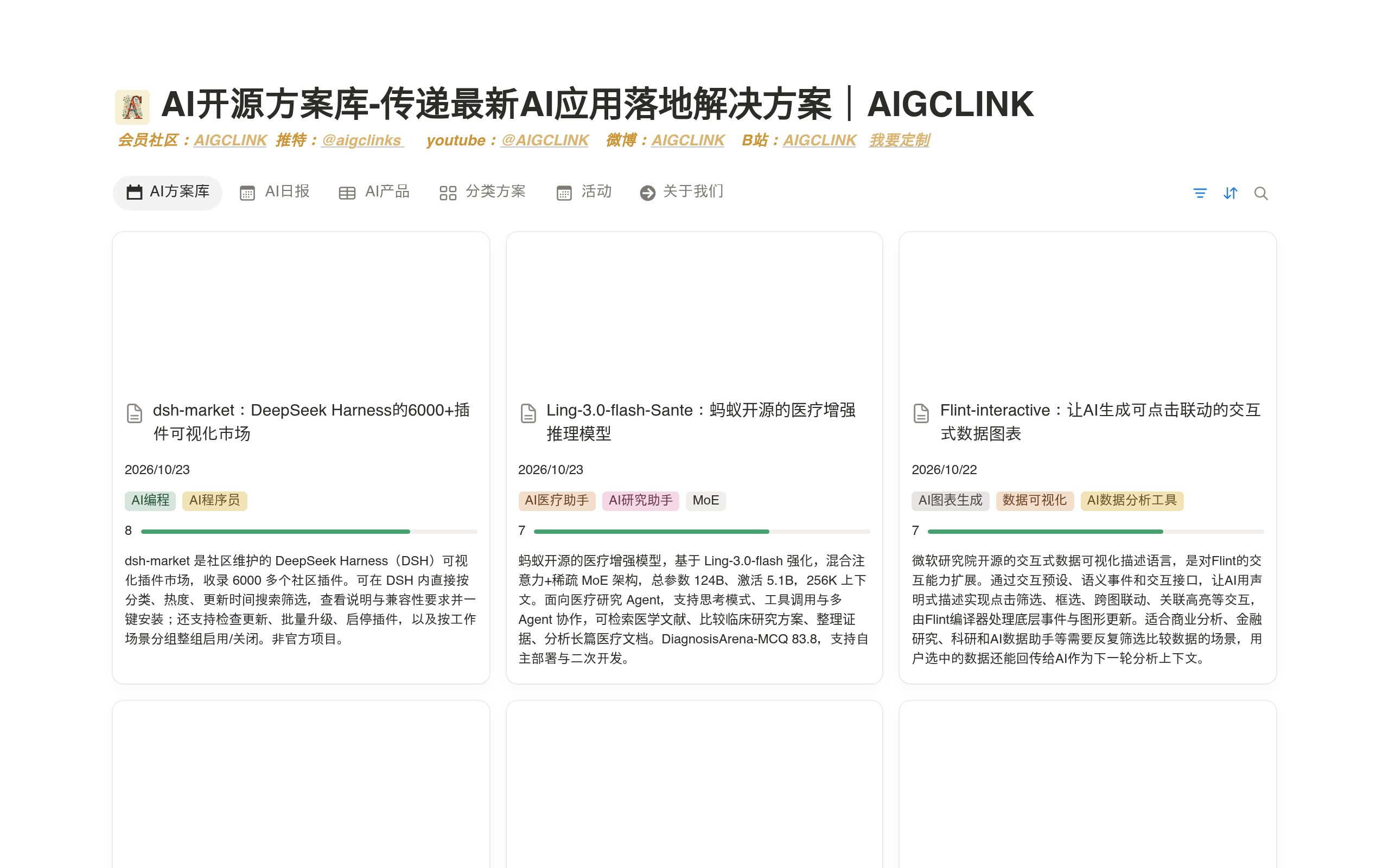Click Flint-interactive rating progress bar

point(1095,532)
